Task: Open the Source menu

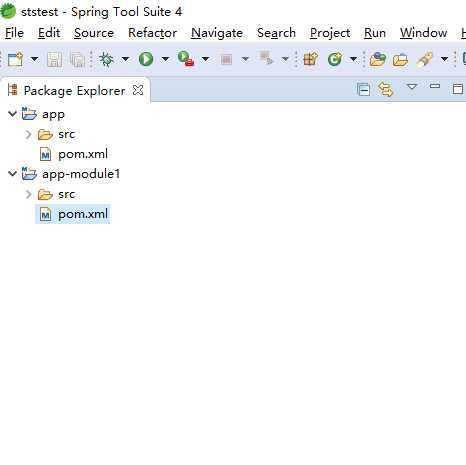Action: (x=94, y=33)
